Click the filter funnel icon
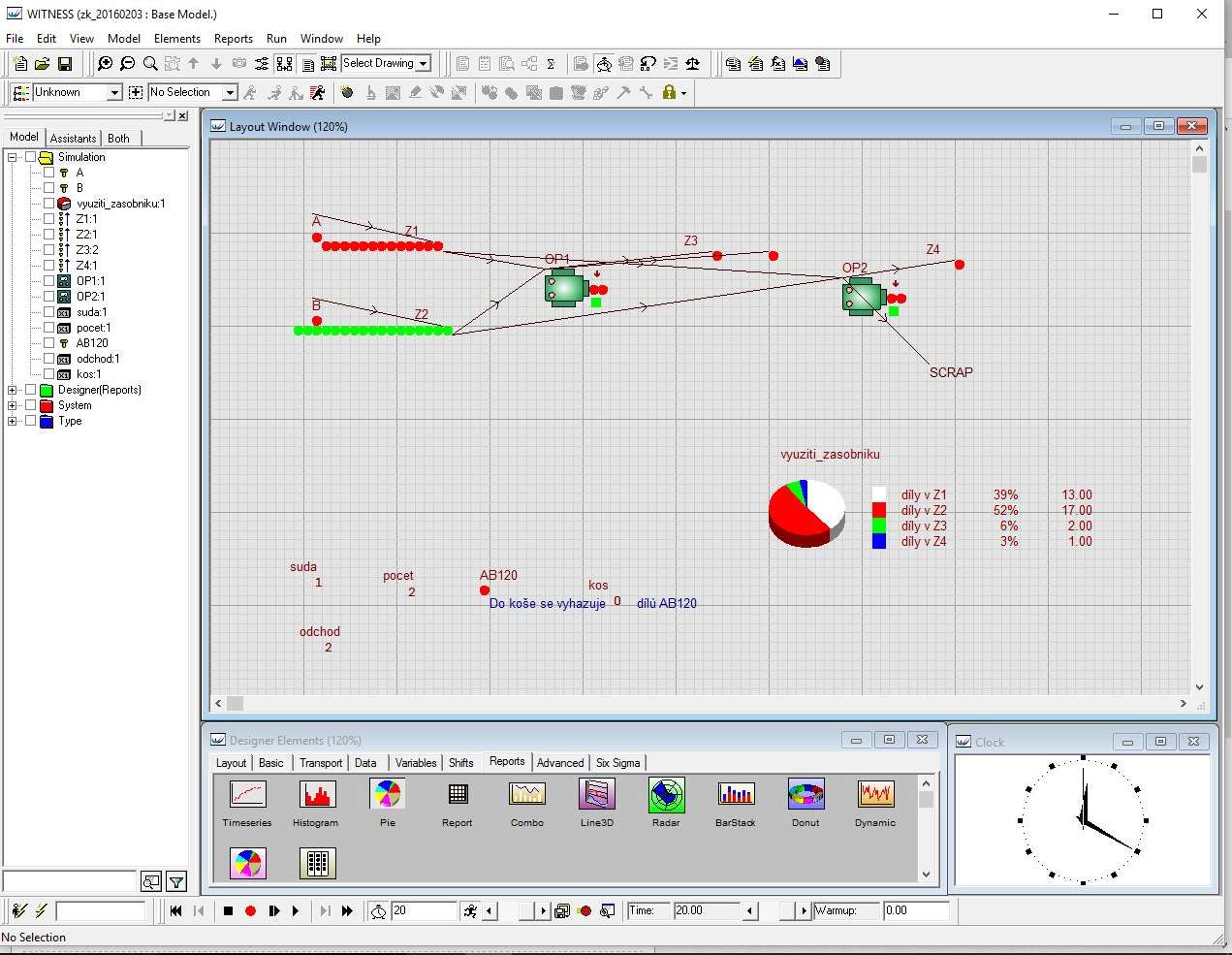The height and width of the screenshot is (955, 1232). [x=176, y=881]
